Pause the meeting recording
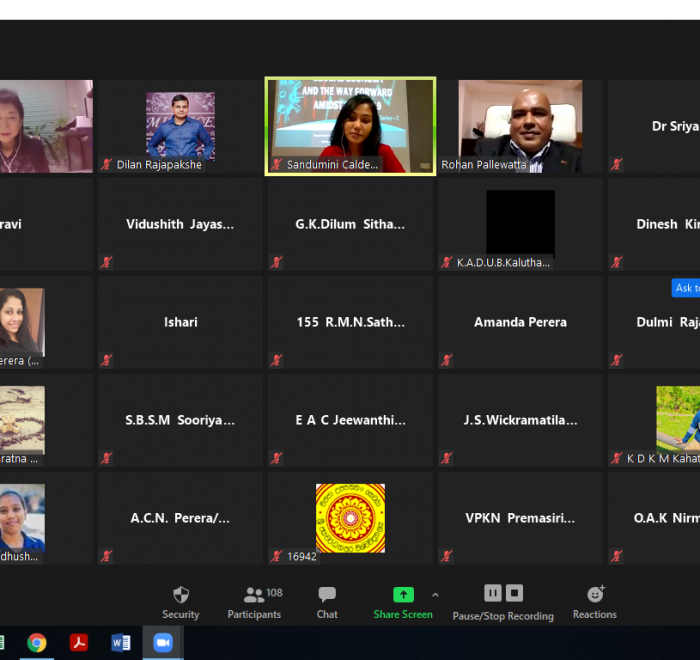Screen dimensions: 700x660 coord(492,593)
